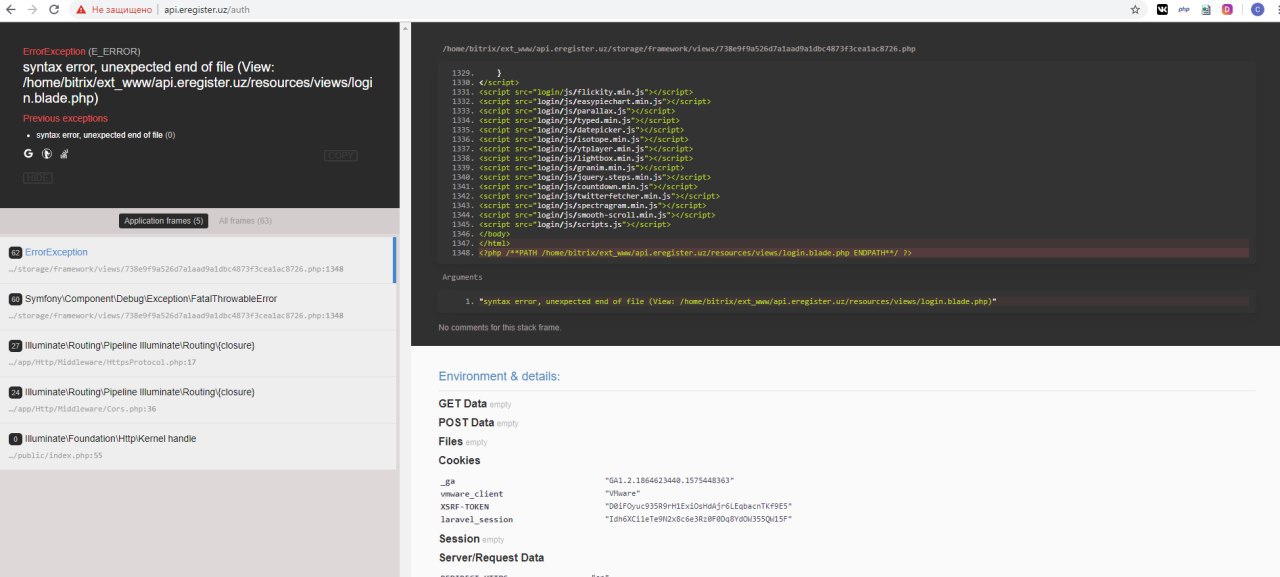Click the Server/Request Data heading

491,557
